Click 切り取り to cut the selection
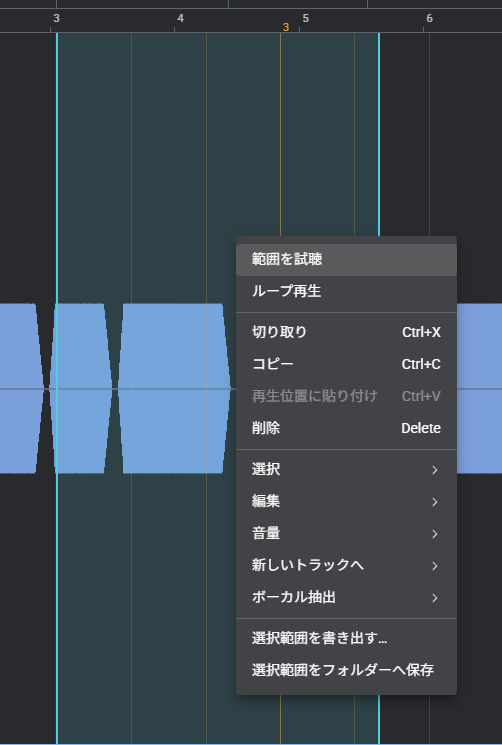Screen dimensions: 502x745 346,332
